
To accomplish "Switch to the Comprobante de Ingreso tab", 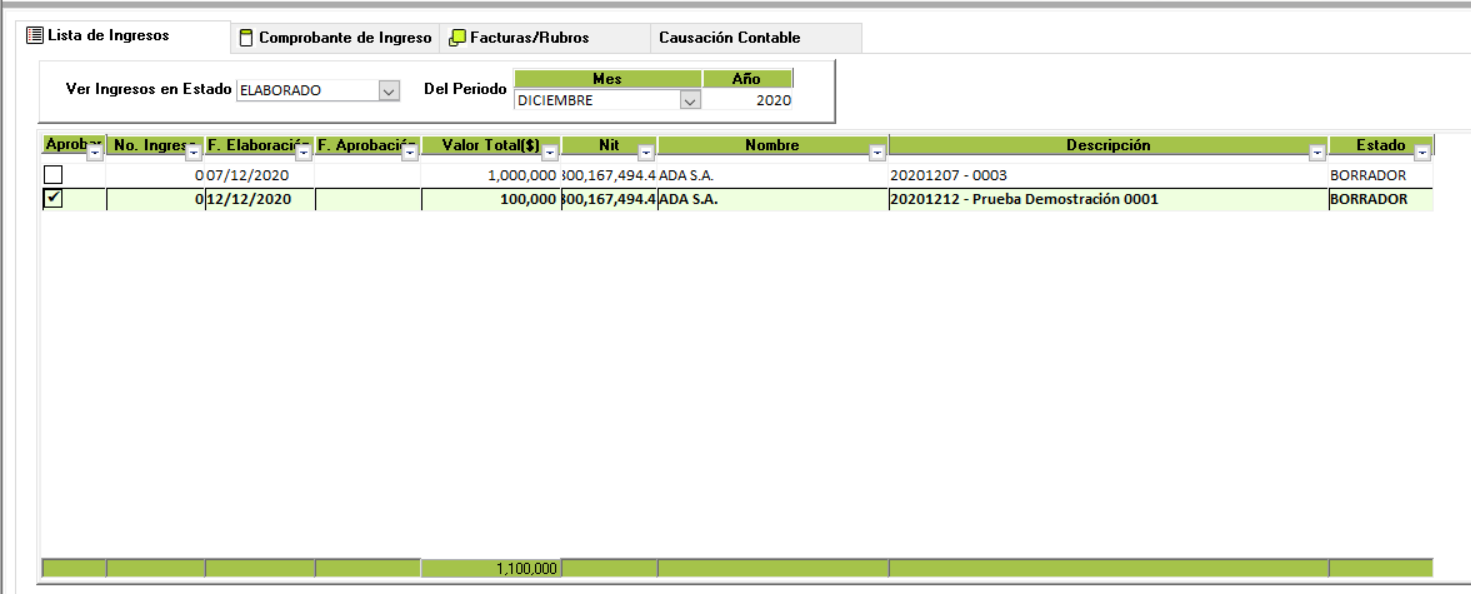I will point(336,38).
